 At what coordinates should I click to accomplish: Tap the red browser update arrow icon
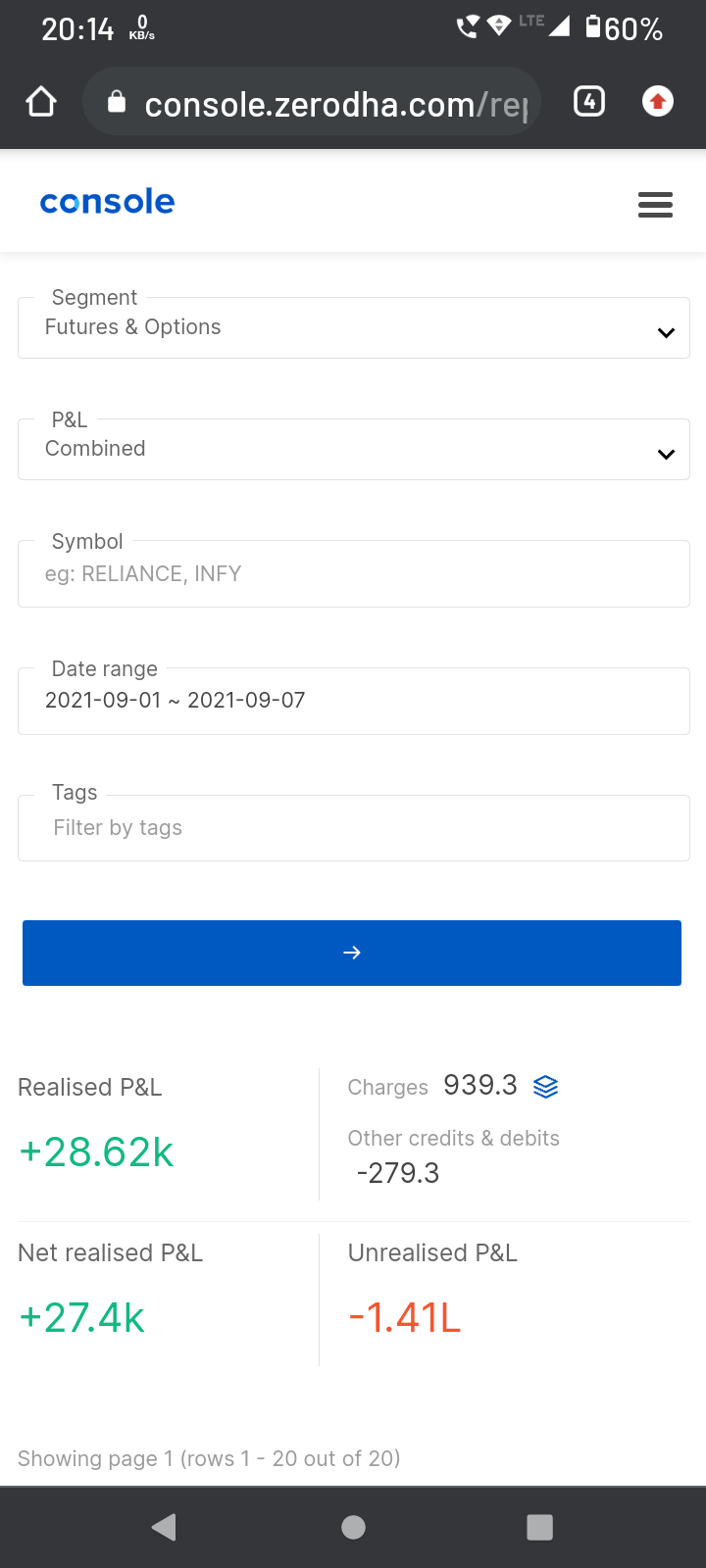658,101
